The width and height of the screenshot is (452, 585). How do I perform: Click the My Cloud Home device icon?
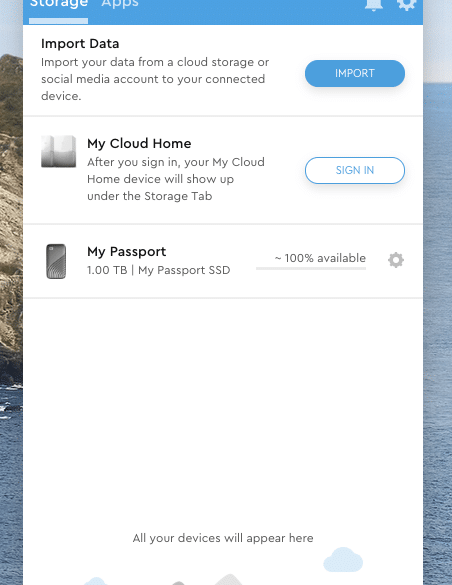click(59, 151)
